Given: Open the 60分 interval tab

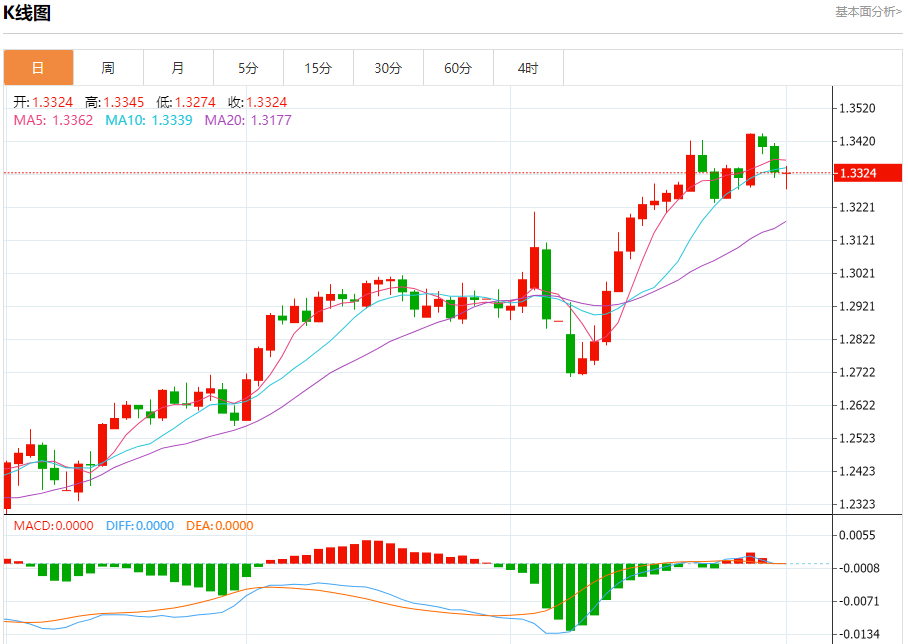Looking at the screenshot, I should coord(459,68).
